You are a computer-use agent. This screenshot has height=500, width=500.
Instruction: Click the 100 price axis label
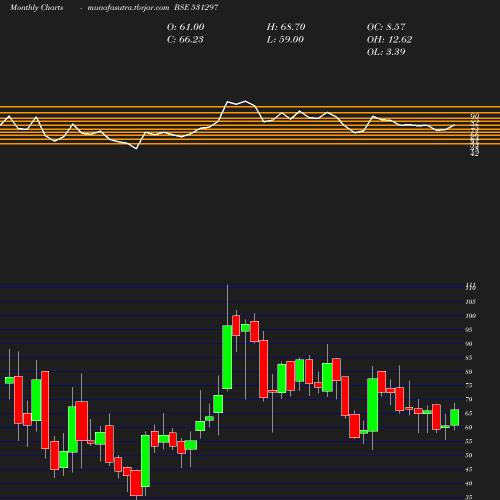(471, 316)
